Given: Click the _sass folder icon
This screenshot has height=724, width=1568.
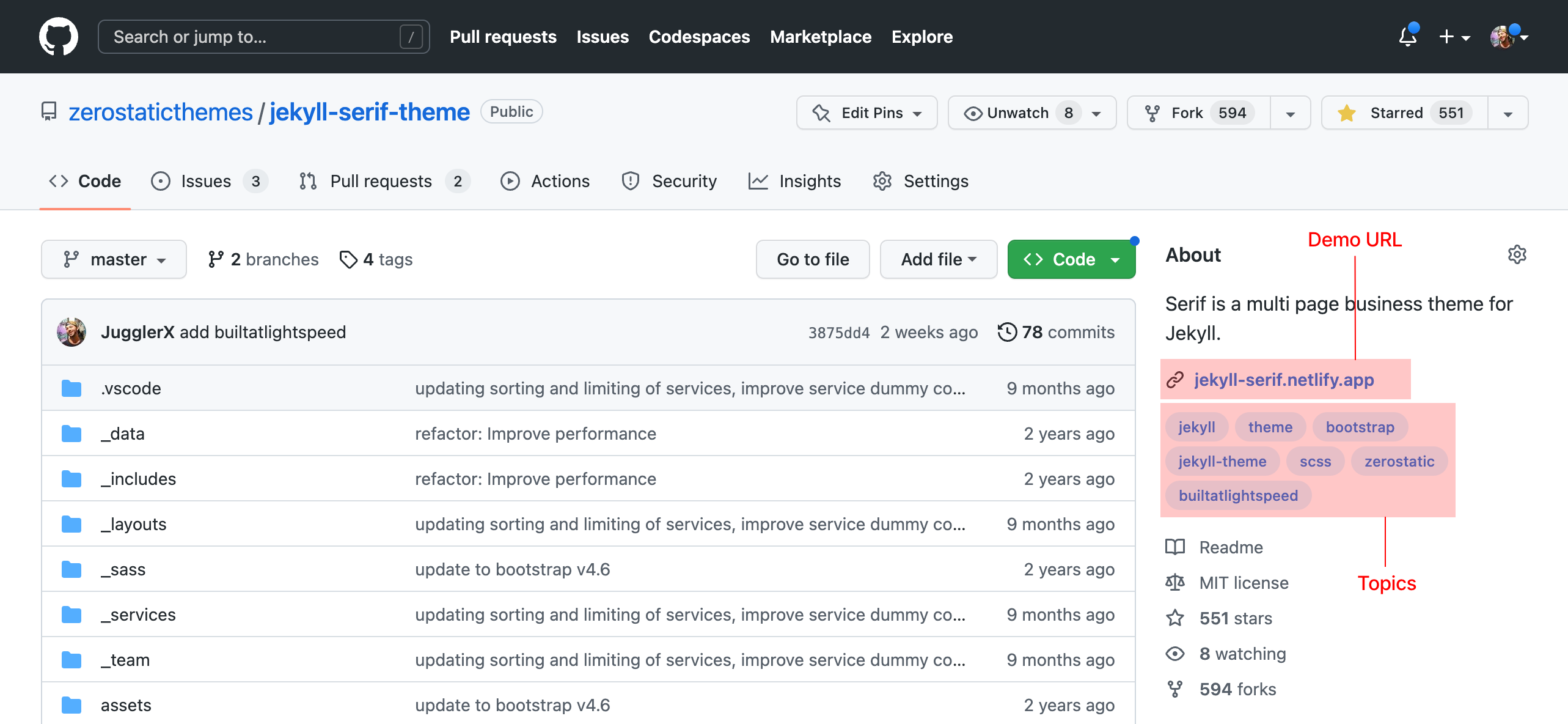Looking at the screenshot, I should 71,569.
